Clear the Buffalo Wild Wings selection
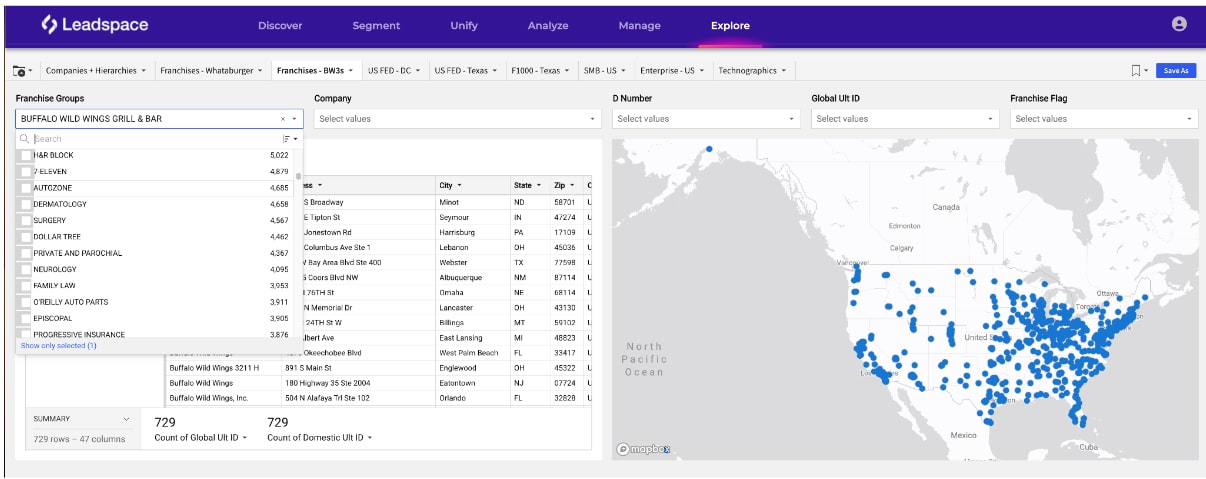This screenshot has width=1206, height=479. [x=282, y=119]
